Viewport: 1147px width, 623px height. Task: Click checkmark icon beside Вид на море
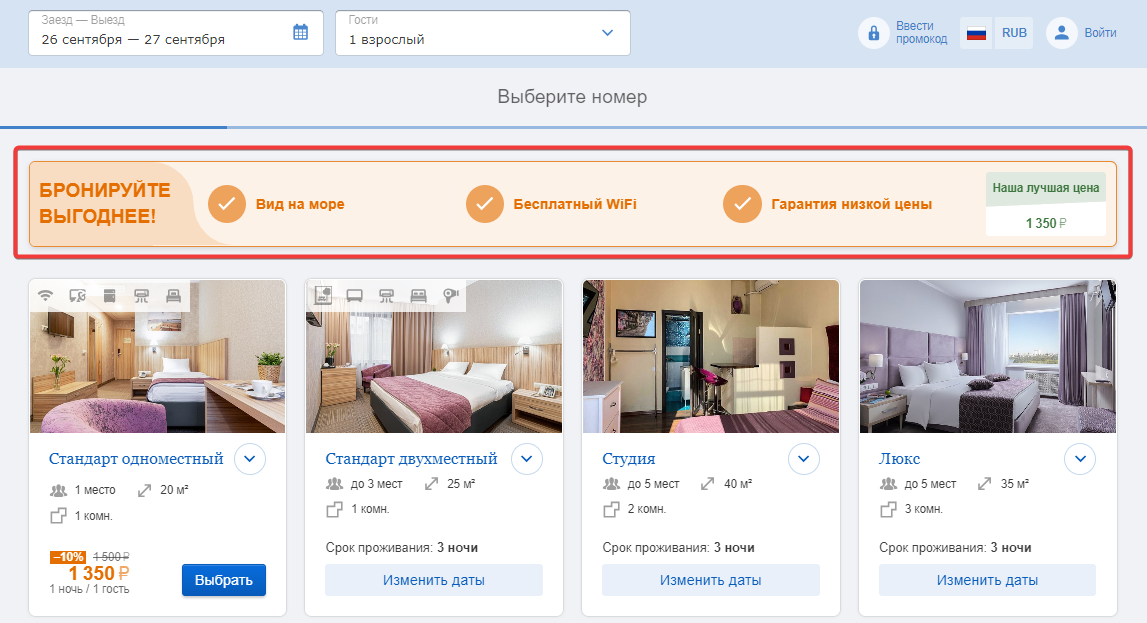[227, 204]
